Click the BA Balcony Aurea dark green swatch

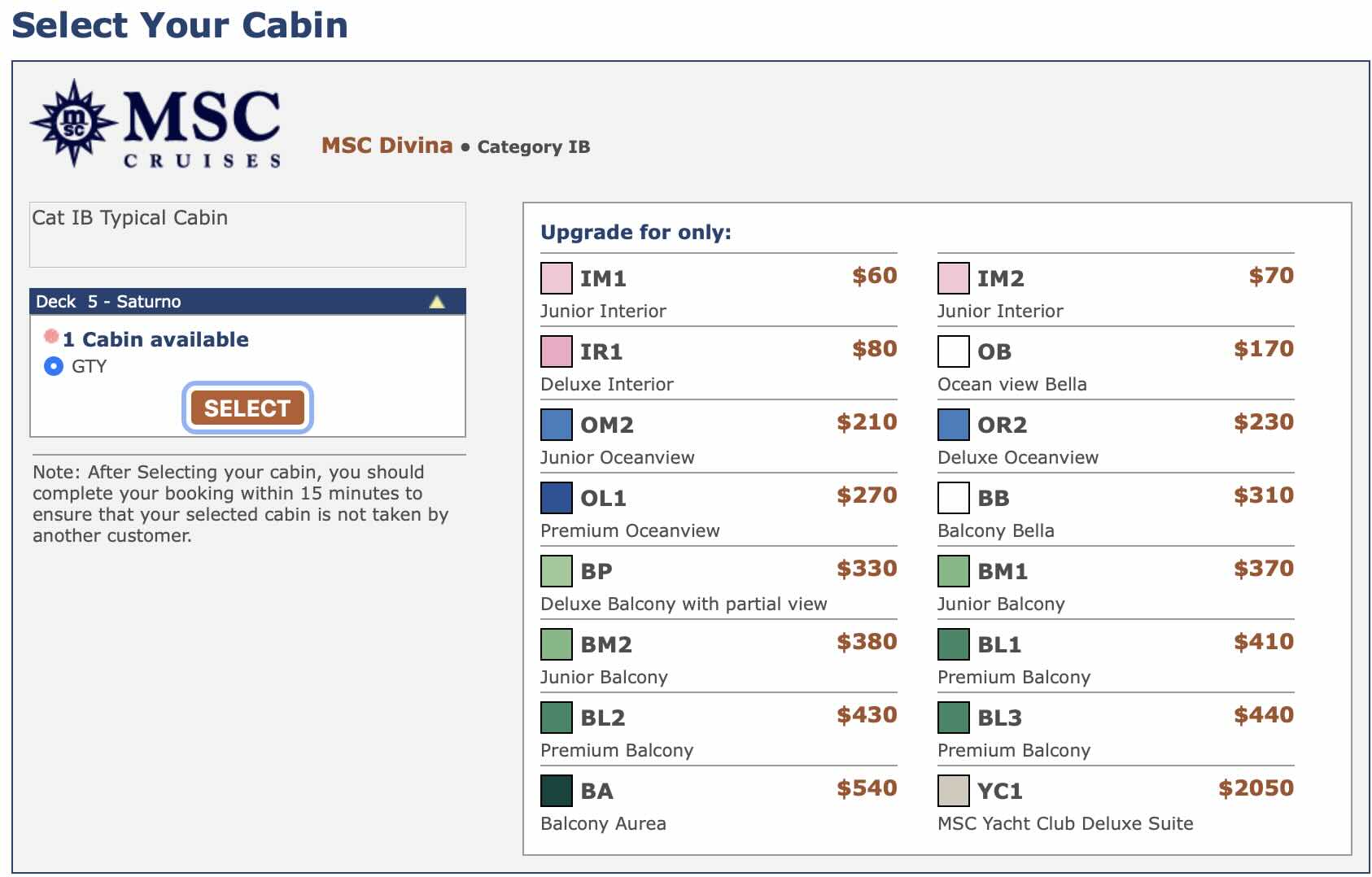pos(556,791)
